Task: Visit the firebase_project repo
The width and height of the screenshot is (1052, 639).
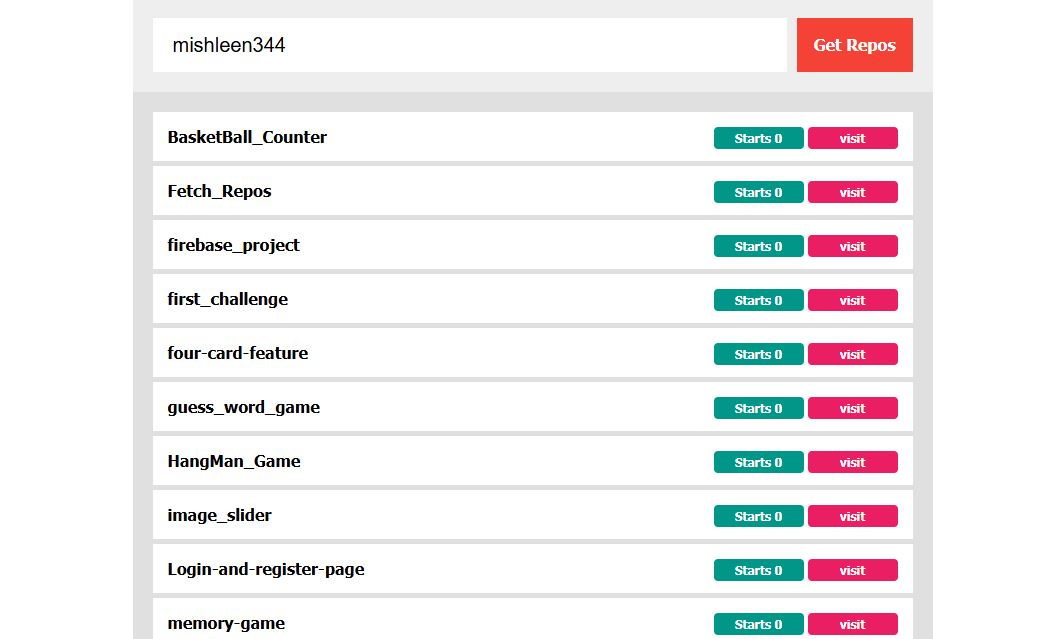Action: coord(852,246)
